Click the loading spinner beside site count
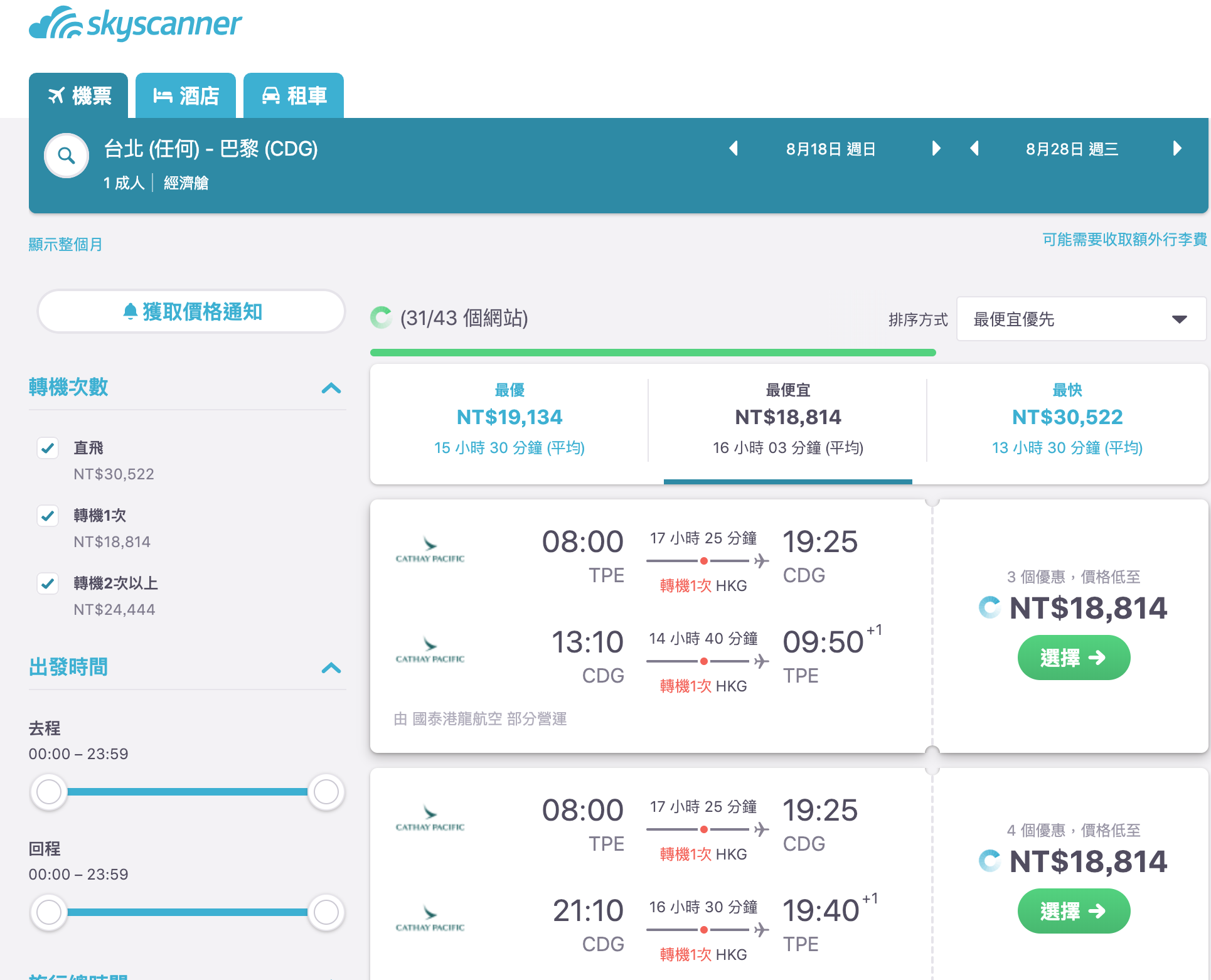This screenshot has width=1211, height=980. [381, 317]
